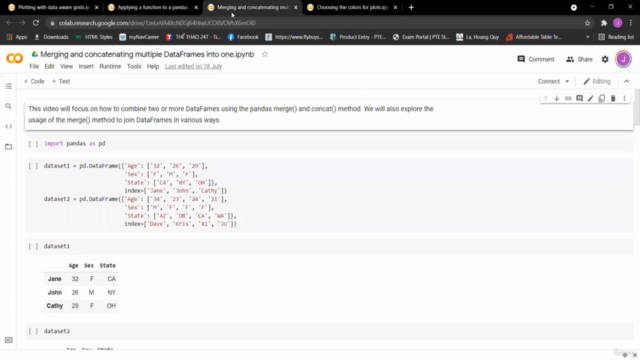Click the URL address bar
Image resolution: width=640 pixels, height=360 pixels.
[x=314, y=23]
